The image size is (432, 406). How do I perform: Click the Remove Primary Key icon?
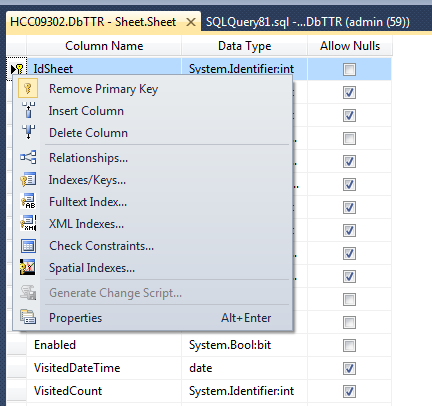(28, 89)
